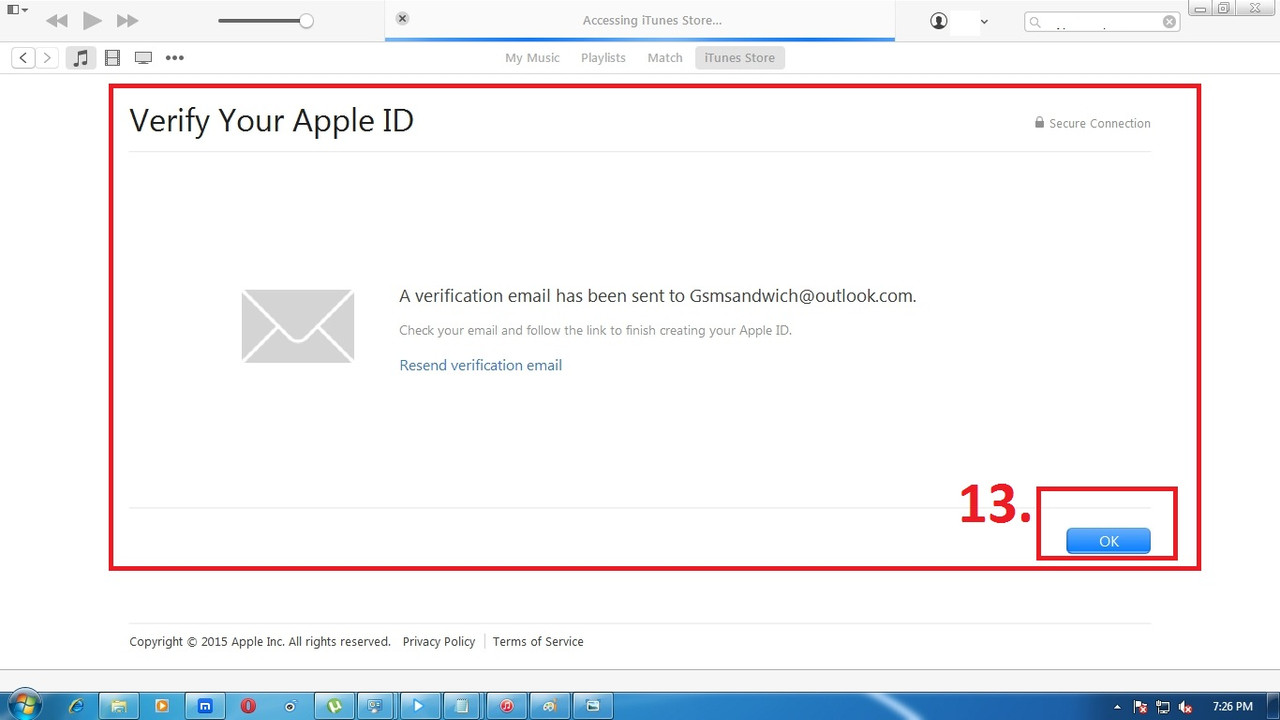Click the iTunes search field
This screenshot has width=1280, height=720.
click(x=1102, y=22)
